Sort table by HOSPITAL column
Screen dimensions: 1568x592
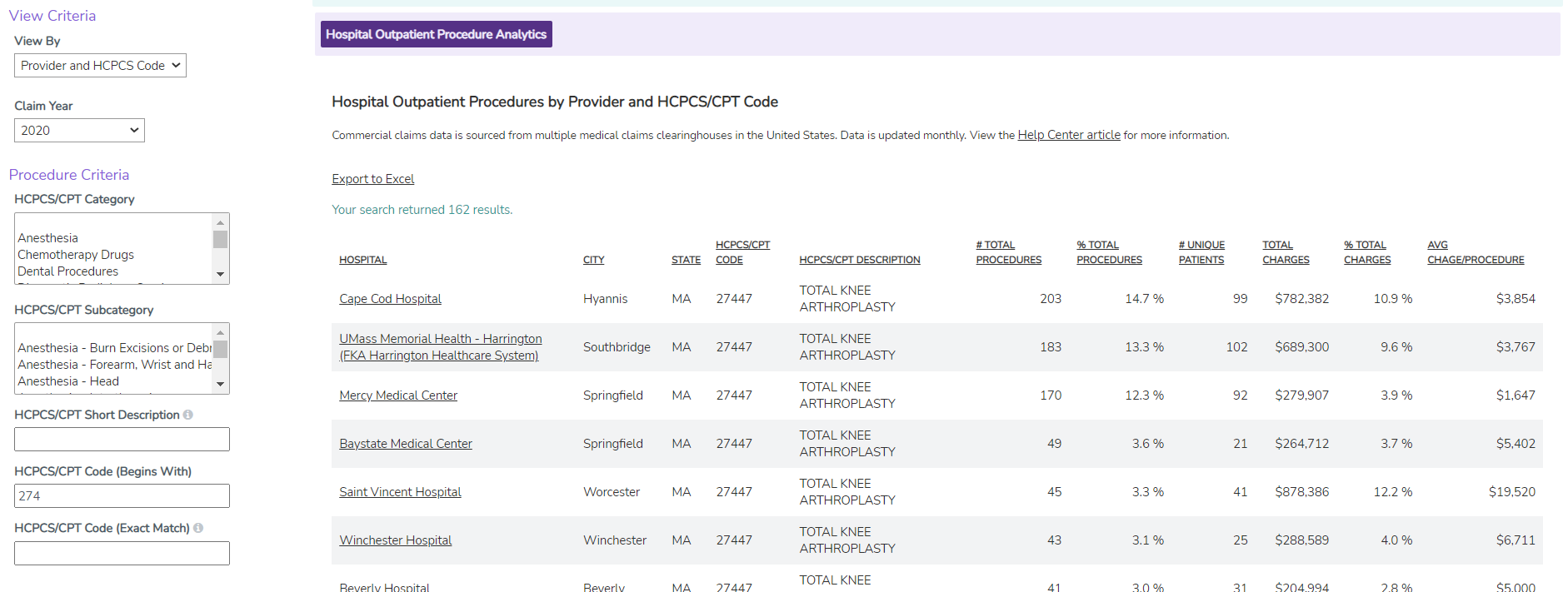pos(363,260)
